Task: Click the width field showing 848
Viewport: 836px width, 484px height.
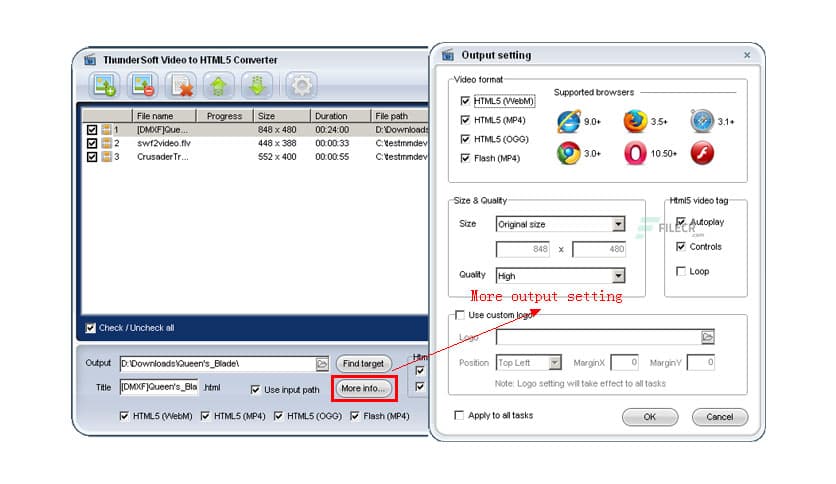Action: (523, 249)
